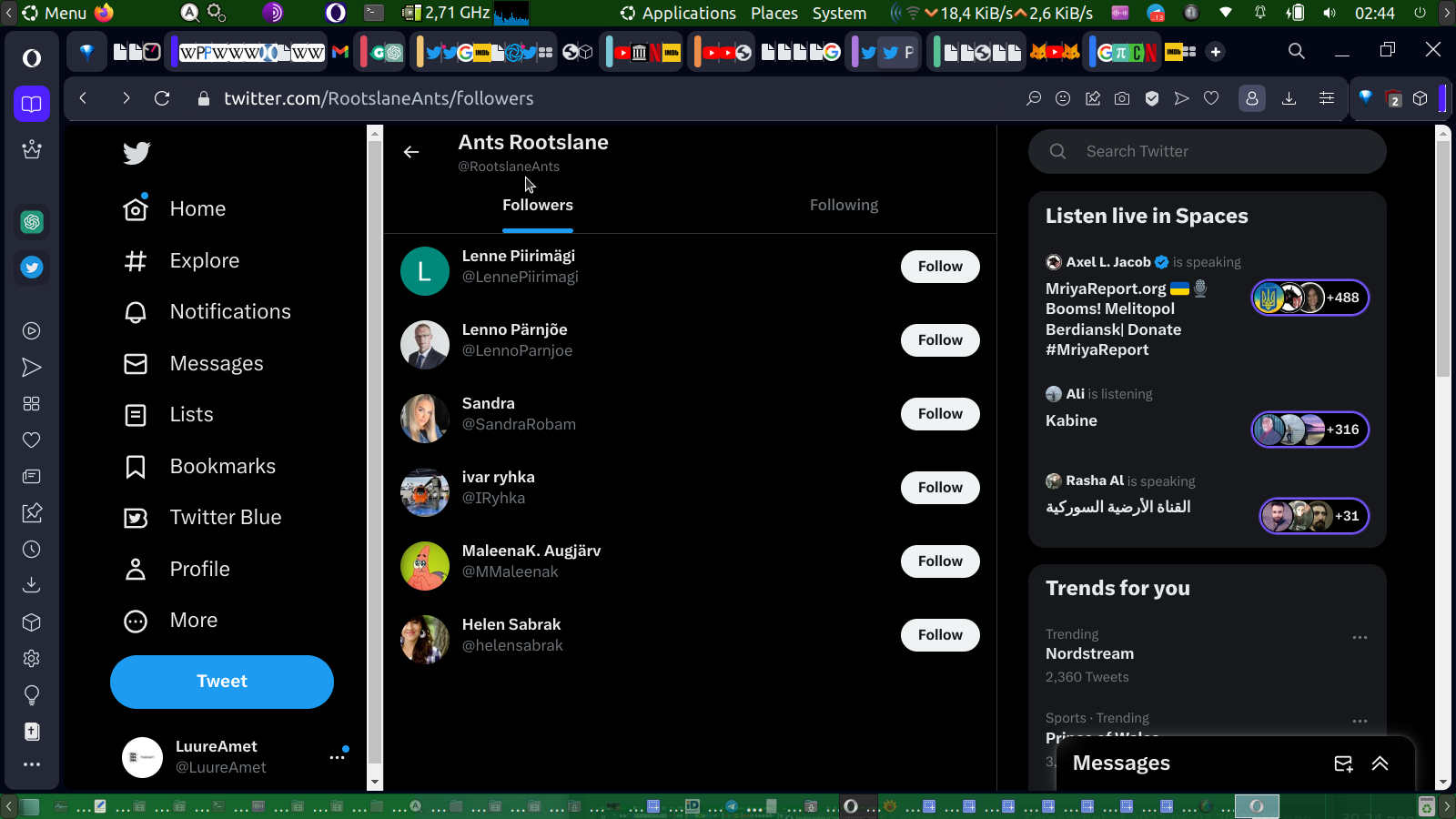The height and width of the screenshot is (819, 1456).
Task: Open bookmarks heart icon in Opera sidebar
Action: point(32,440)
